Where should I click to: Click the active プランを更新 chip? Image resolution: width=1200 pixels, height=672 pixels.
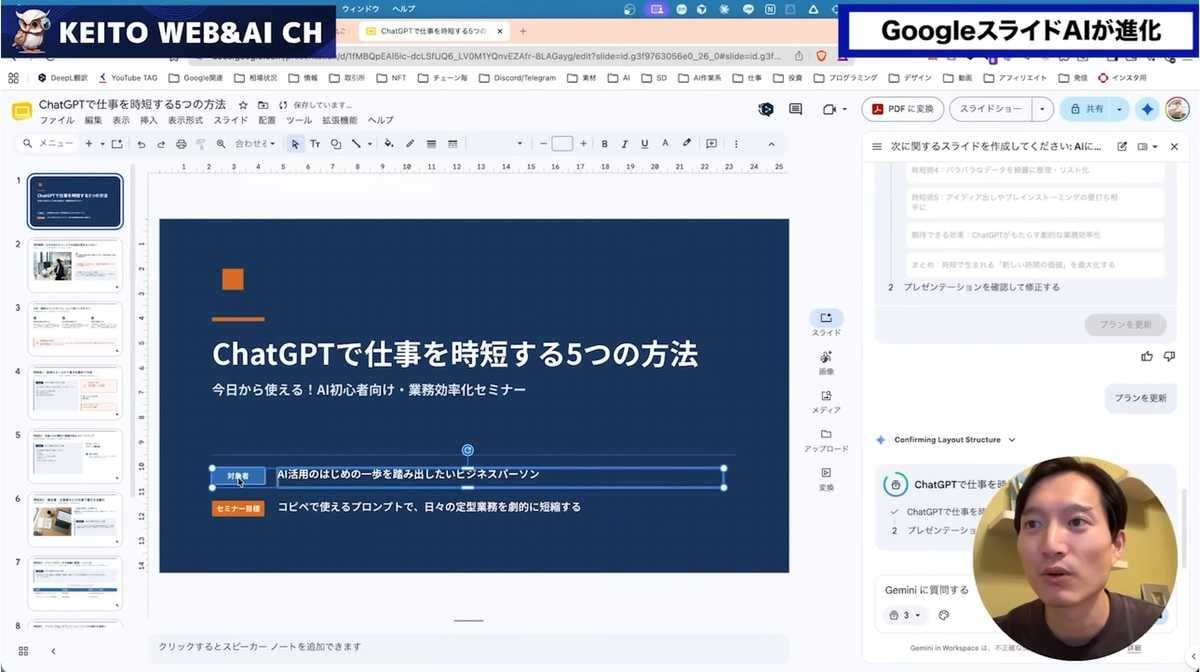pos(1143,398)
